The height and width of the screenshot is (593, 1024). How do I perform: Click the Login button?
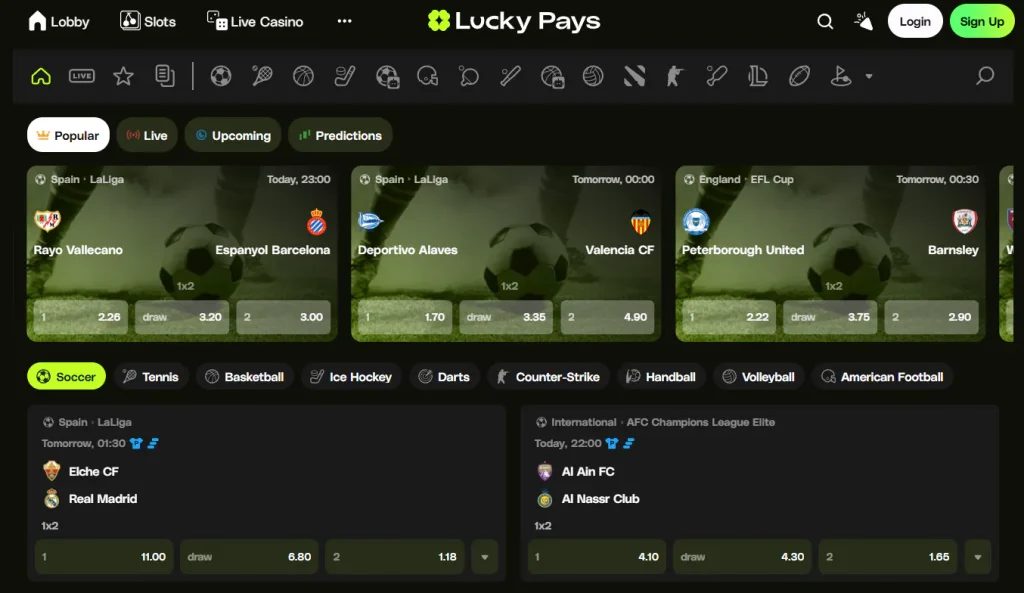(x=914, y=21)
